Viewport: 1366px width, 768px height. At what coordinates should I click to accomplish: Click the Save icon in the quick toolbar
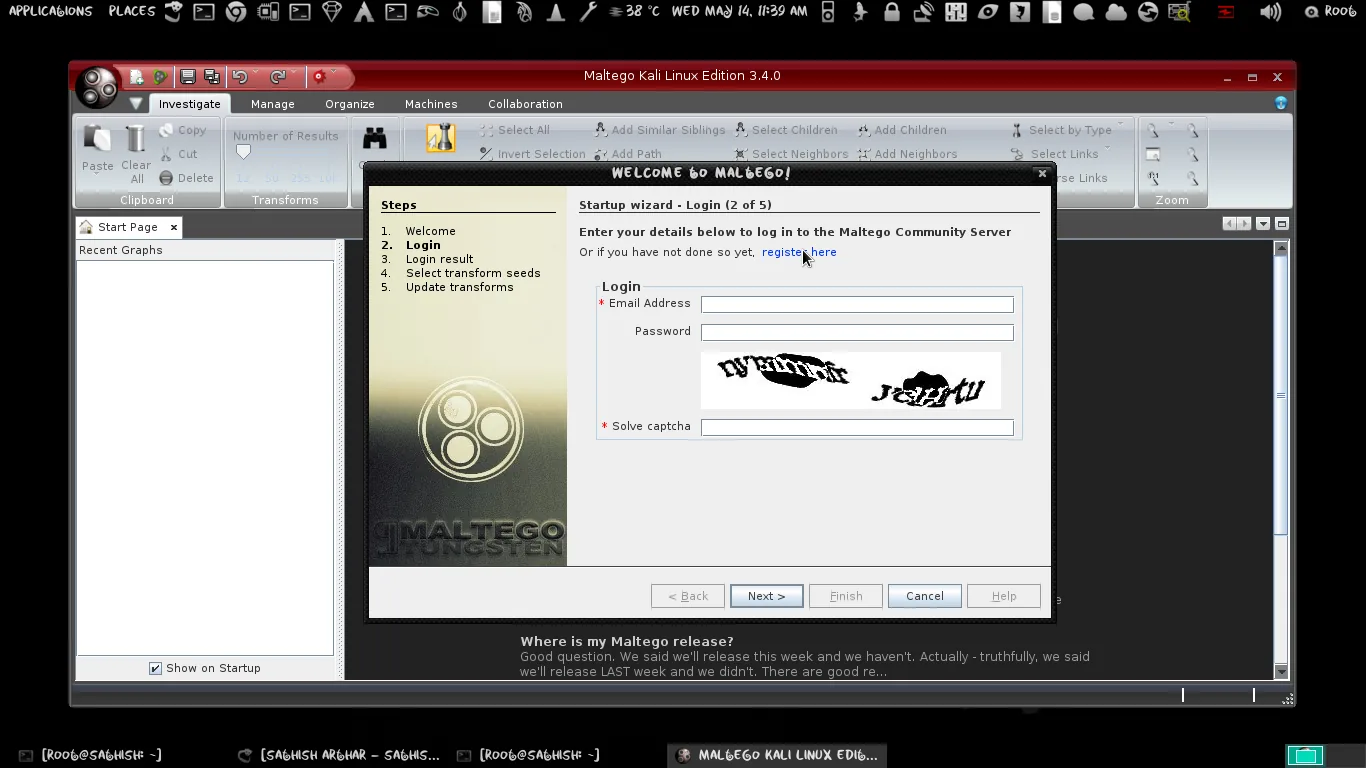pyautogui.click(x=187, y=77)
